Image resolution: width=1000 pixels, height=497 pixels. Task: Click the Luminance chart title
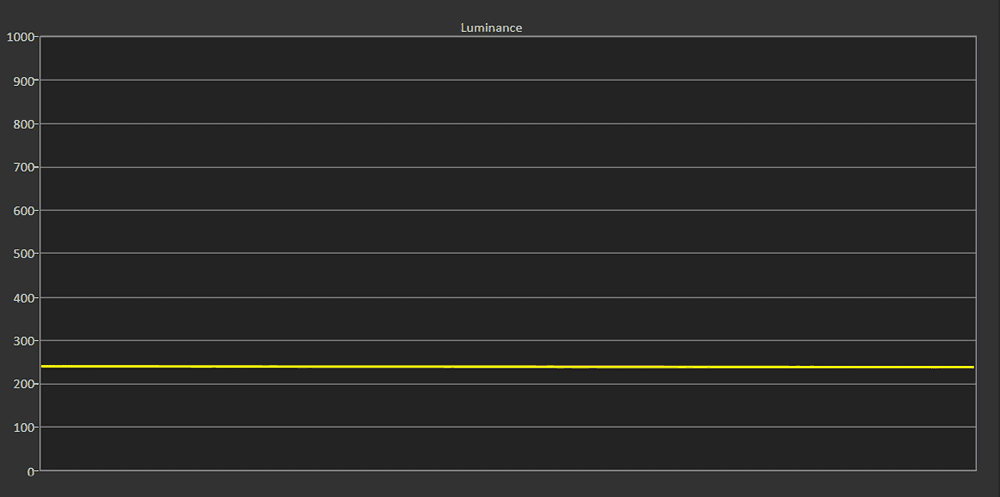[x=491, y=28]
